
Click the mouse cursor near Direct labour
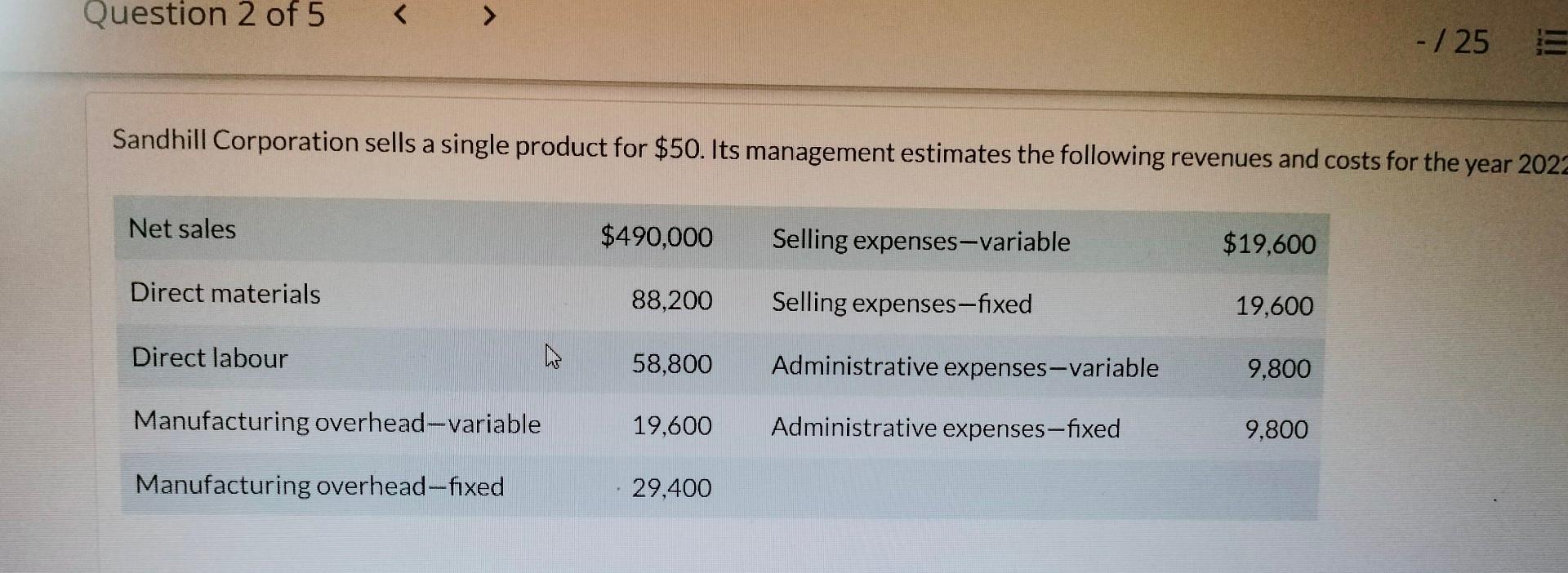pyautogui.click(x=552, y=357)
